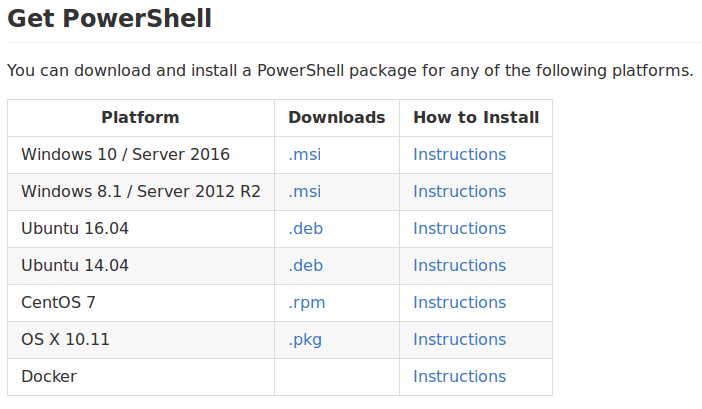This screenshot has width=702, height=409.
Task: Open Instructions for Docker
Action: (x=459, y=376)
